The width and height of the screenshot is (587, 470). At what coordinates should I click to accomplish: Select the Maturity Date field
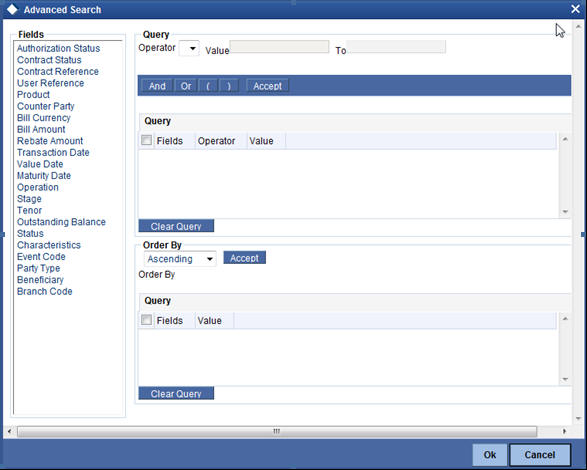(44, 176)
